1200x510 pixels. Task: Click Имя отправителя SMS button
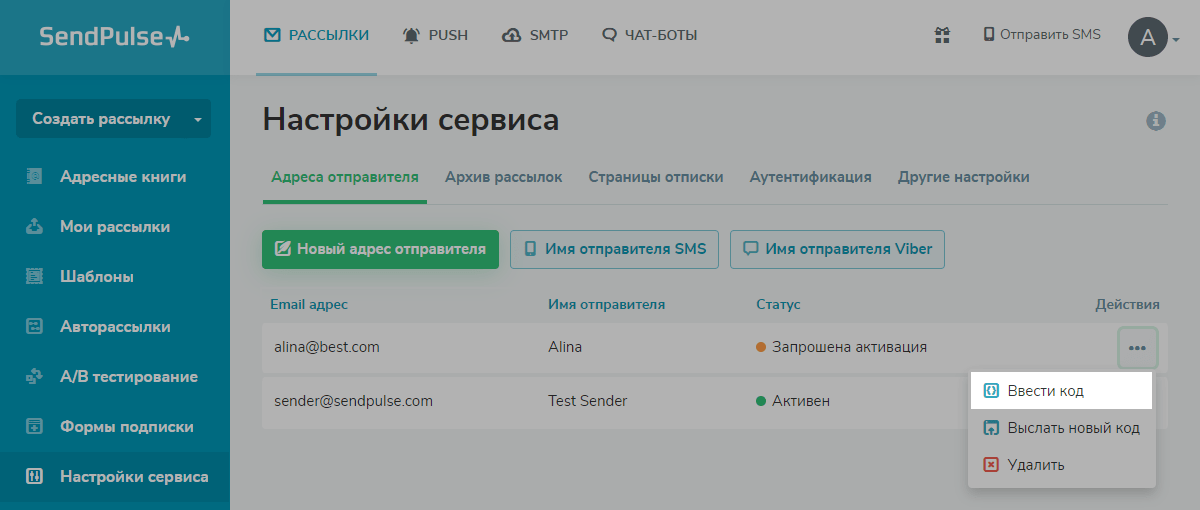point(615,249)
